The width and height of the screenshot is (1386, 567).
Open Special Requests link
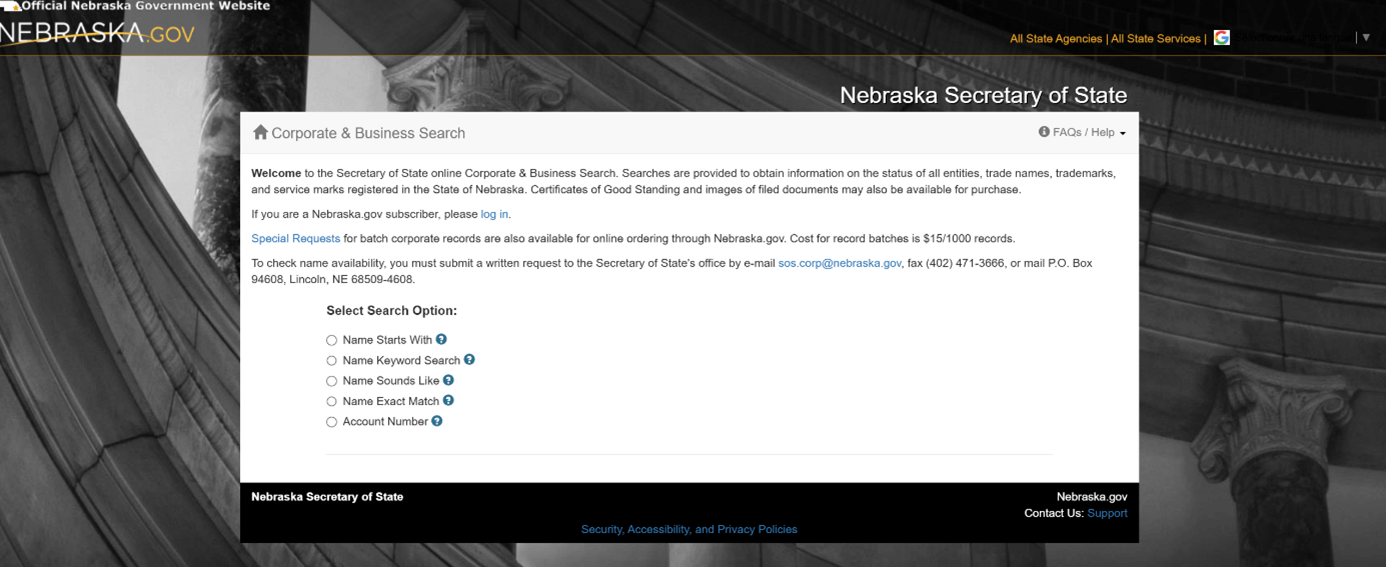tap(296, 238)
